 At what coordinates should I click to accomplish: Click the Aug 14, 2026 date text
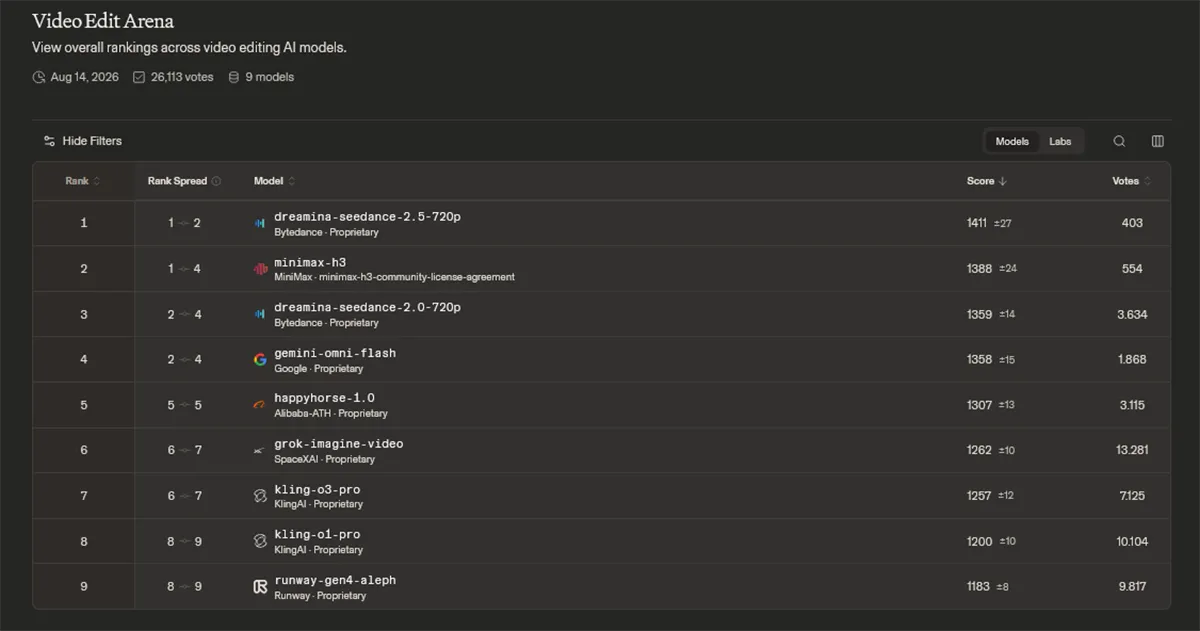(x=85, y=77)
